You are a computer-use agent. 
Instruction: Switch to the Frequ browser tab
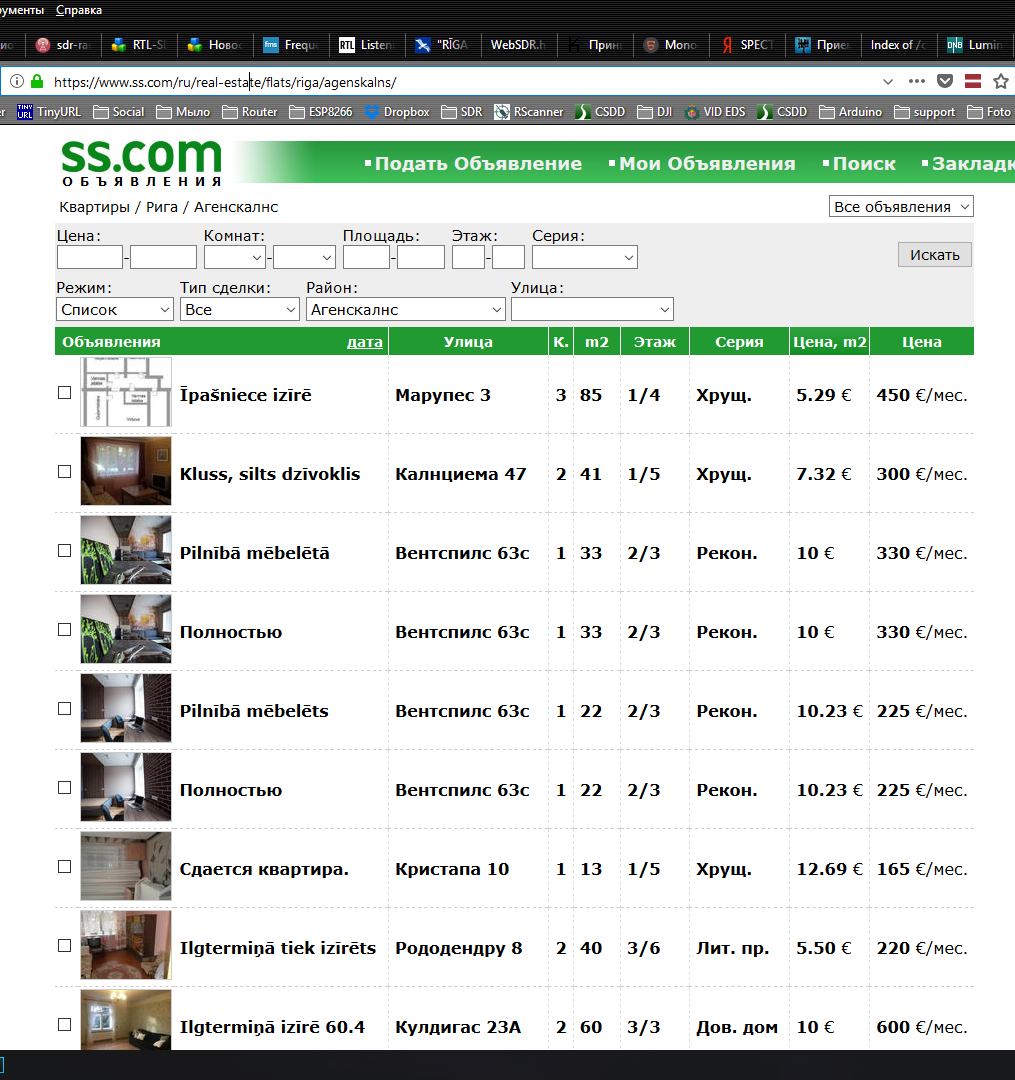pyautogui.click(x=291, y=45)
